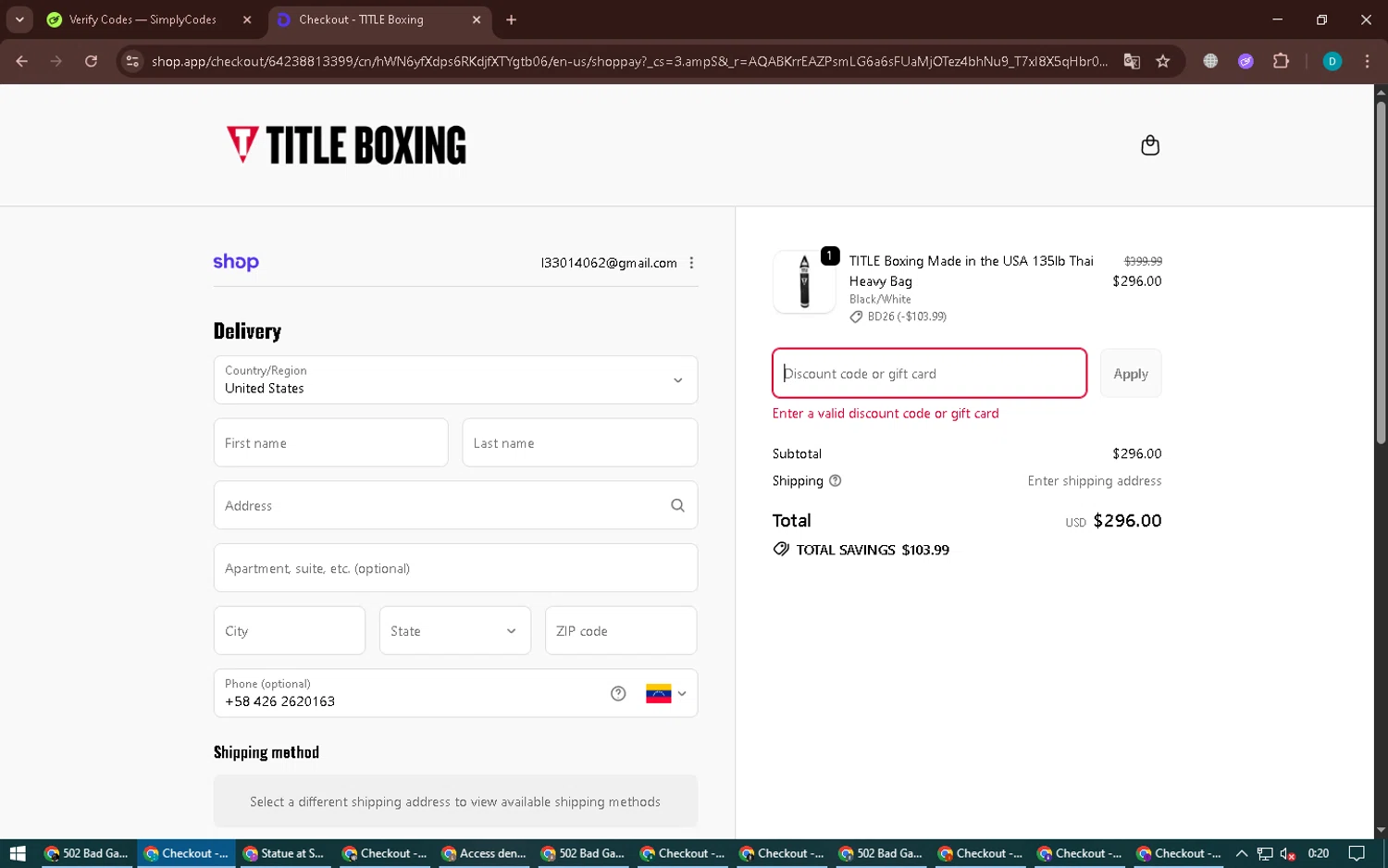Screen dimensions: 1388x868
Task: Click the discount tag icon beside BD26
Action: point(856,316)
